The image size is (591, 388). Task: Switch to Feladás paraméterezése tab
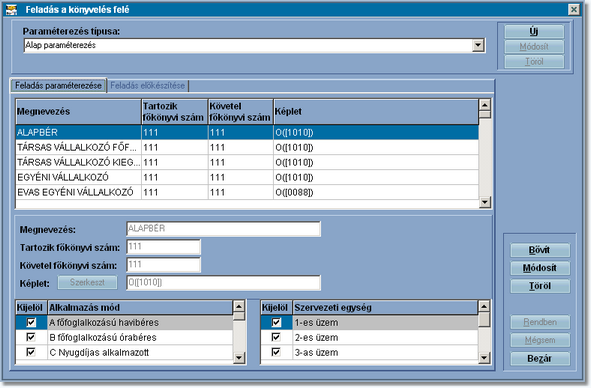[x=58, y=86]
